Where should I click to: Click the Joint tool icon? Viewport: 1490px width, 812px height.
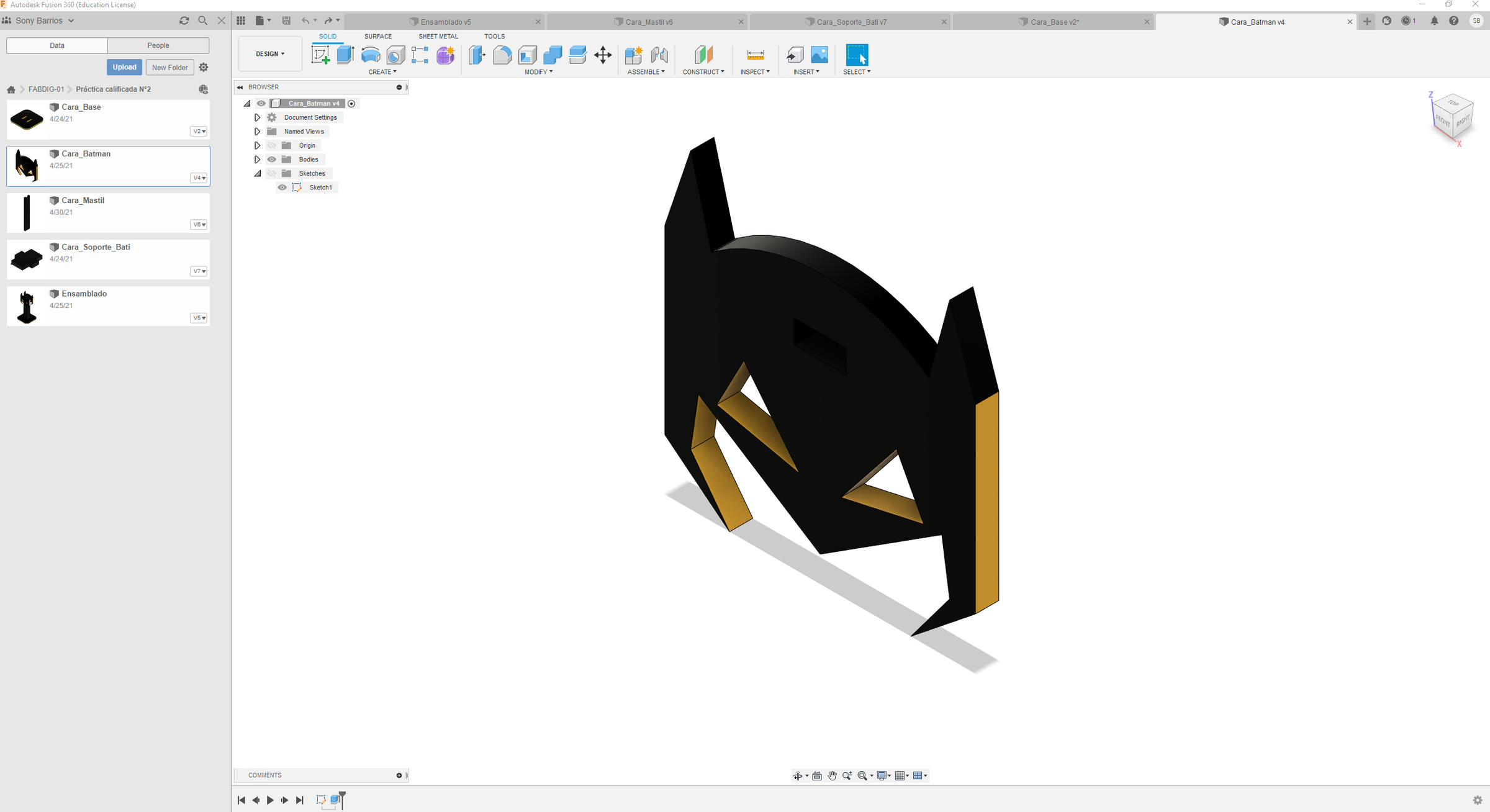pyautogui.click(x=659, y=55)
